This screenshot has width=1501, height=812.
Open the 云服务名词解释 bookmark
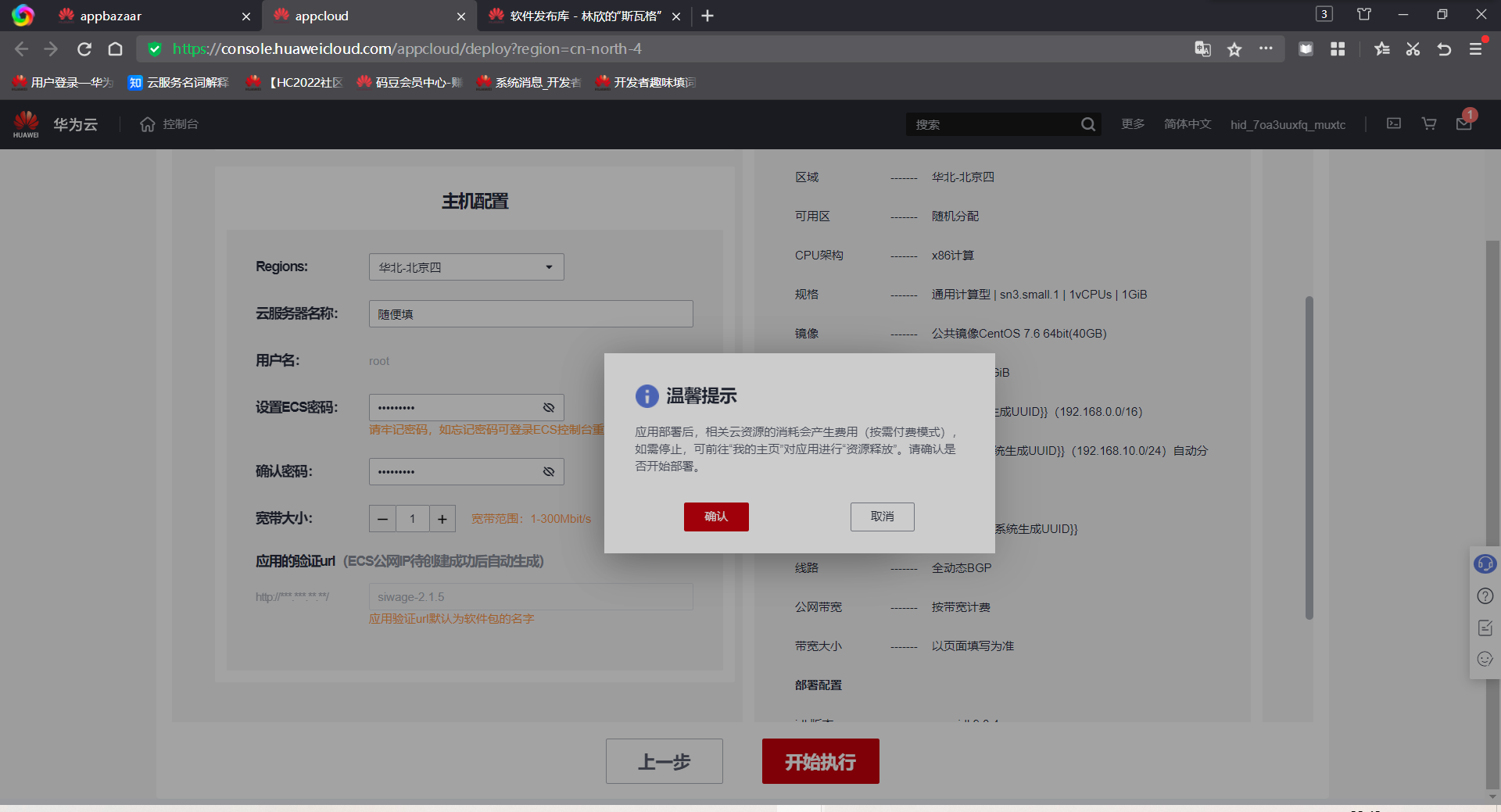point(179,82)
